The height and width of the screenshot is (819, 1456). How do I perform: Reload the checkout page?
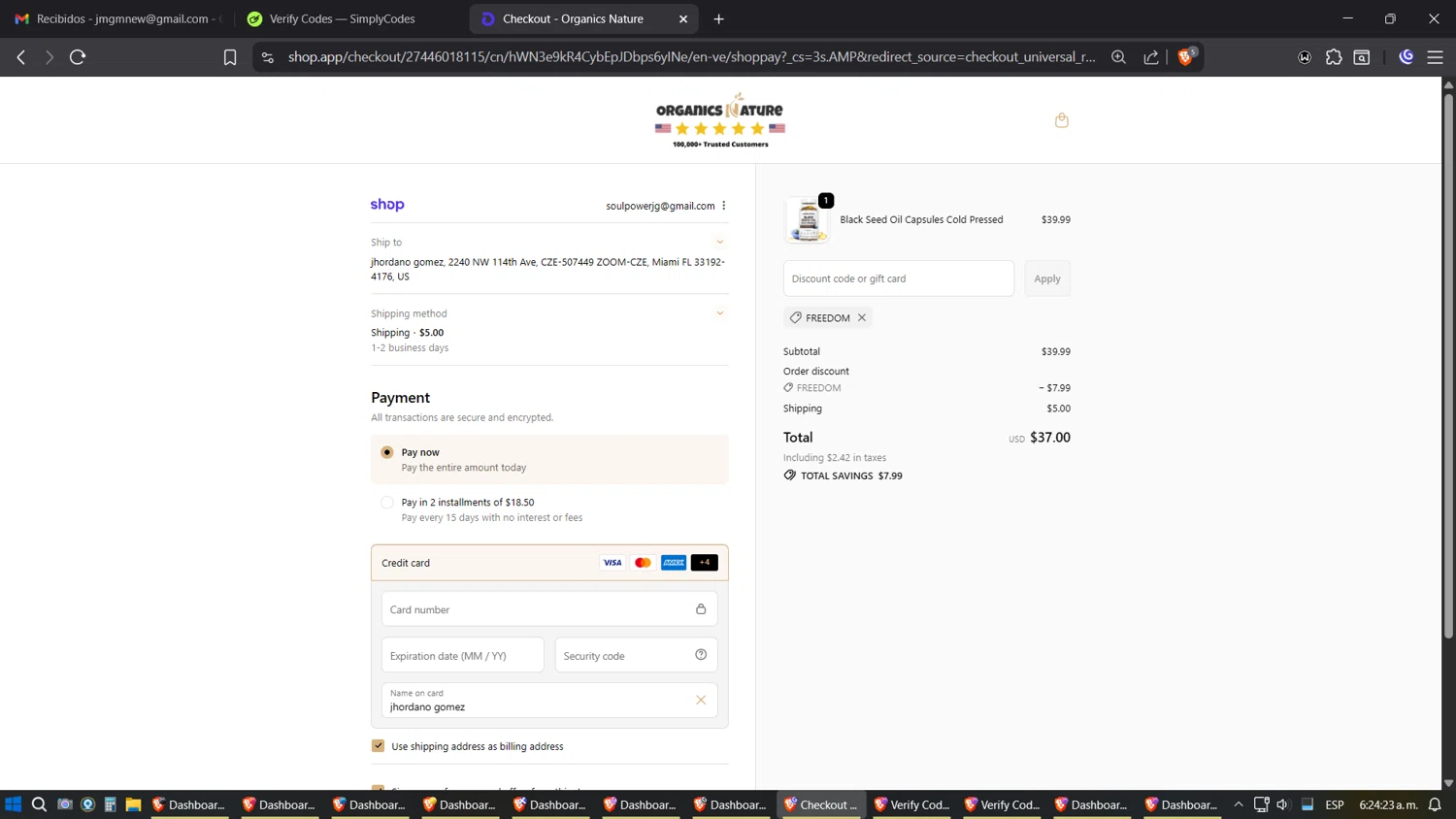(x=78, y=57)
